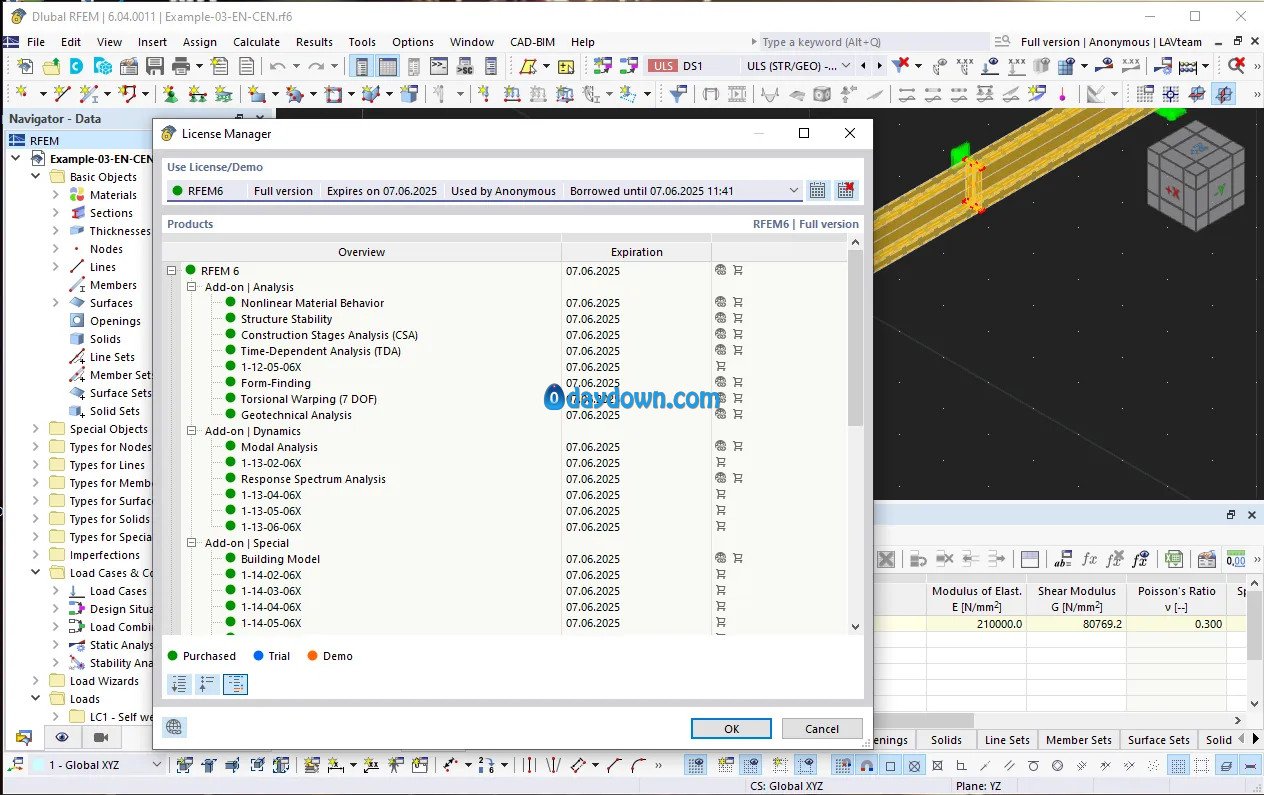Click the new model icon in toolbar

pyautogui.click(x=25, y=66)
